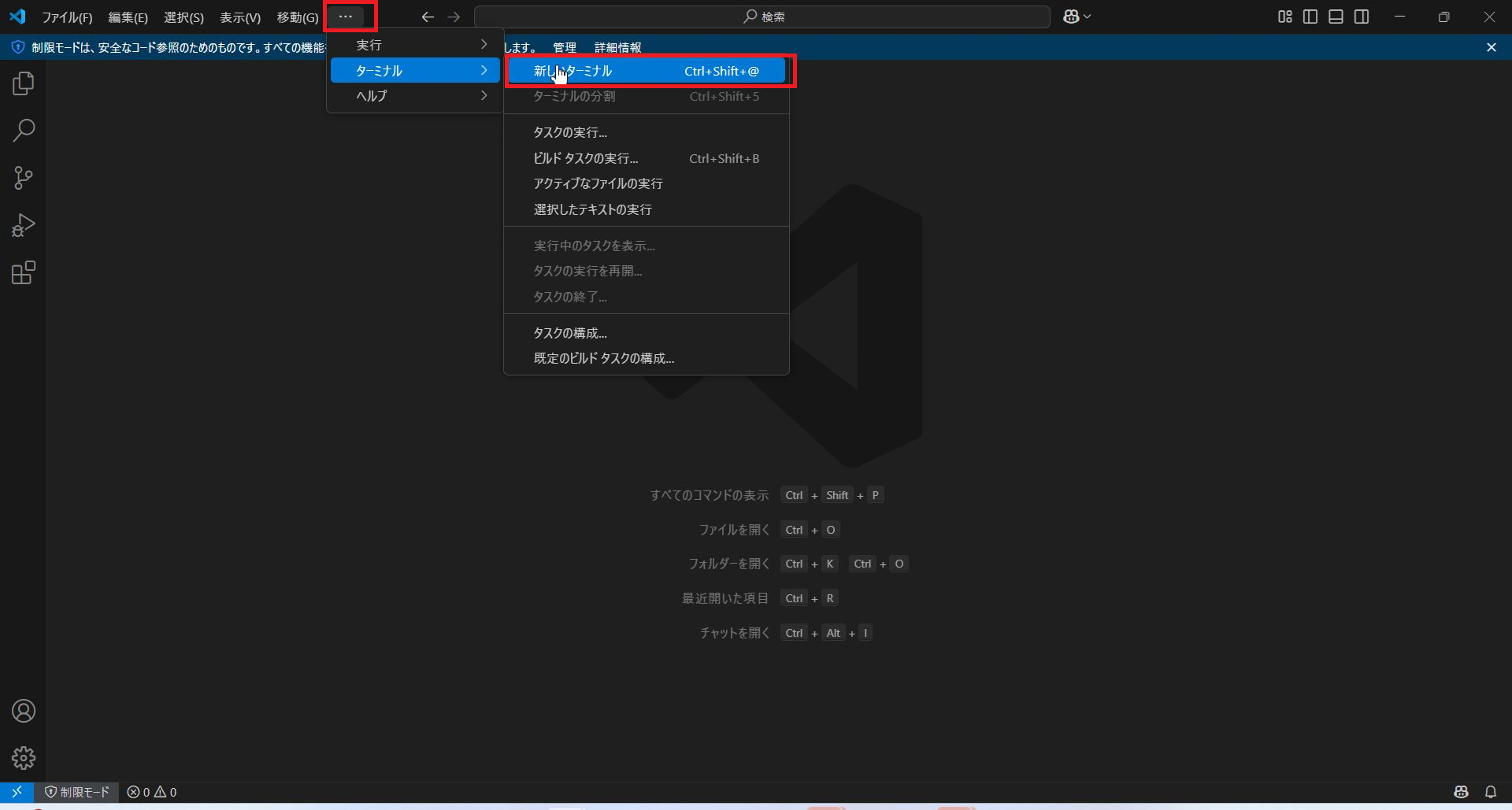Open the Accounts icon in the activity bar
Screen dimensions: 1512x810
click(x=23, y=711)
